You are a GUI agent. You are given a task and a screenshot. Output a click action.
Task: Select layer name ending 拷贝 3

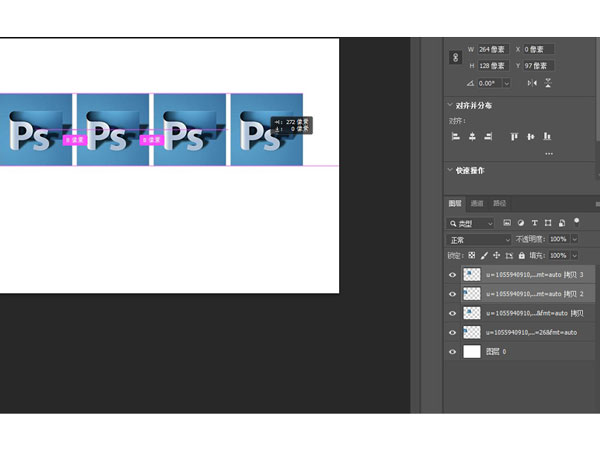(535, 275)
